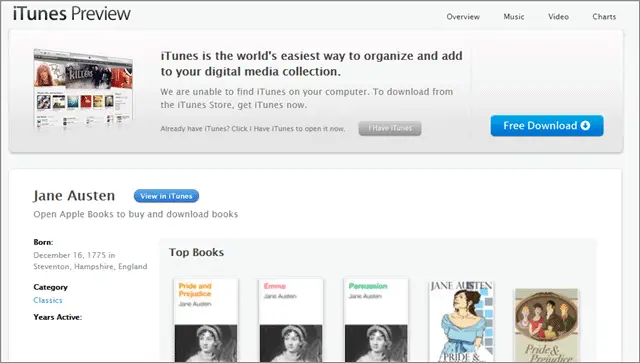Select the Jane Austen author heading
The height and width of the screenshot is (363, 640).
pyautogui.click(x=74, y=196)
